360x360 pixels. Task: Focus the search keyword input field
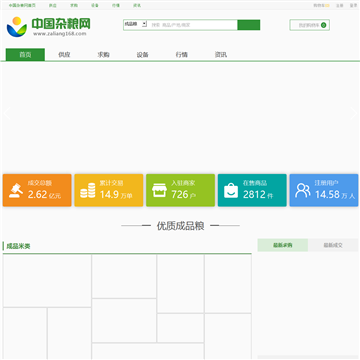coord(193,25)
